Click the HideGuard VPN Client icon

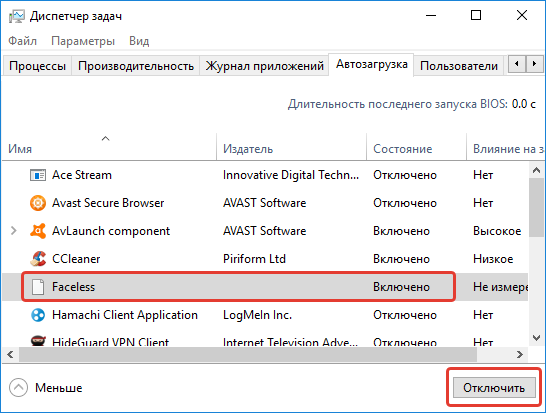pyautogui.click(x=38, y=341)
